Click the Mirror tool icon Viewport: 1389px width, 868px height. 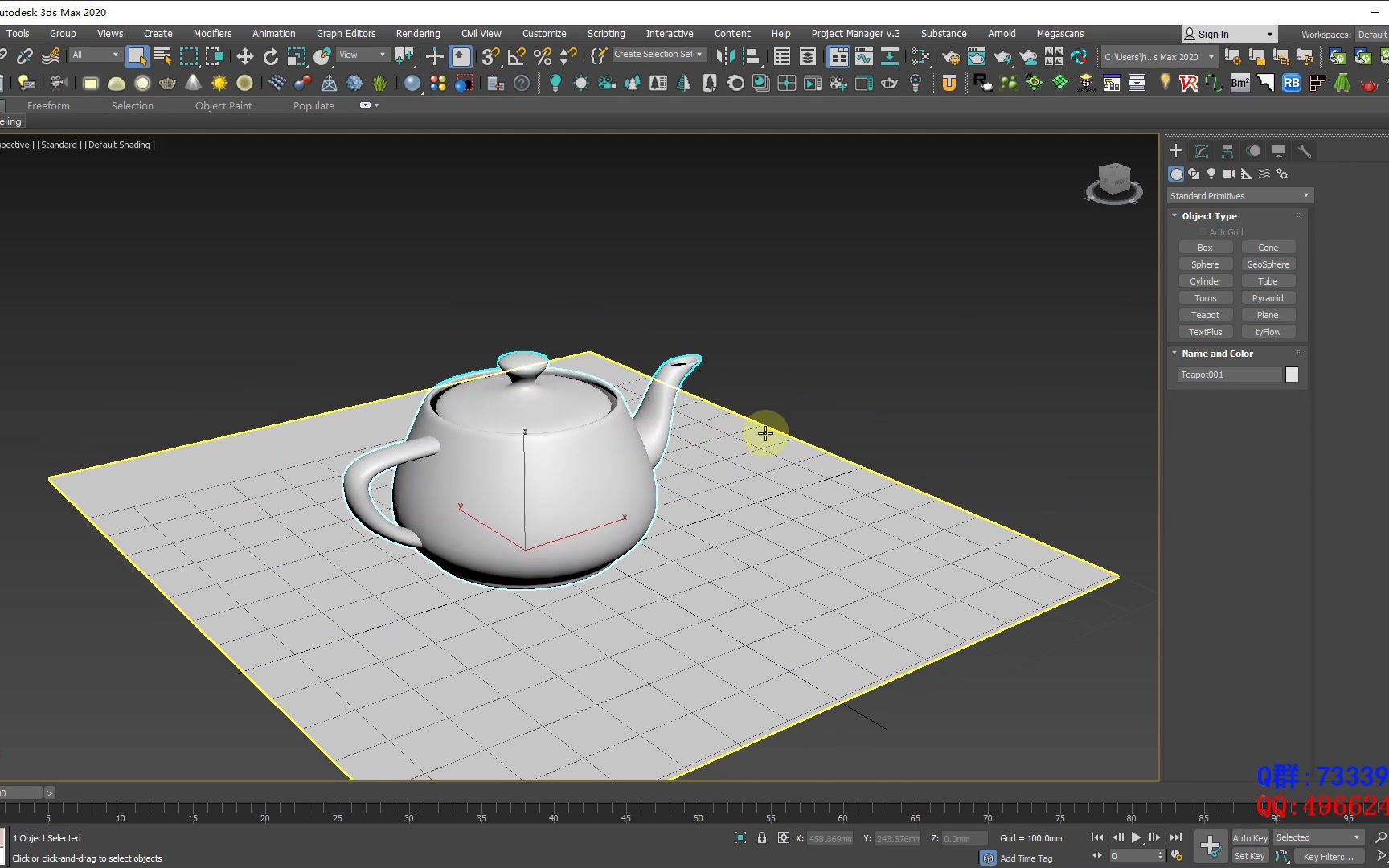(x=724, y=56)
